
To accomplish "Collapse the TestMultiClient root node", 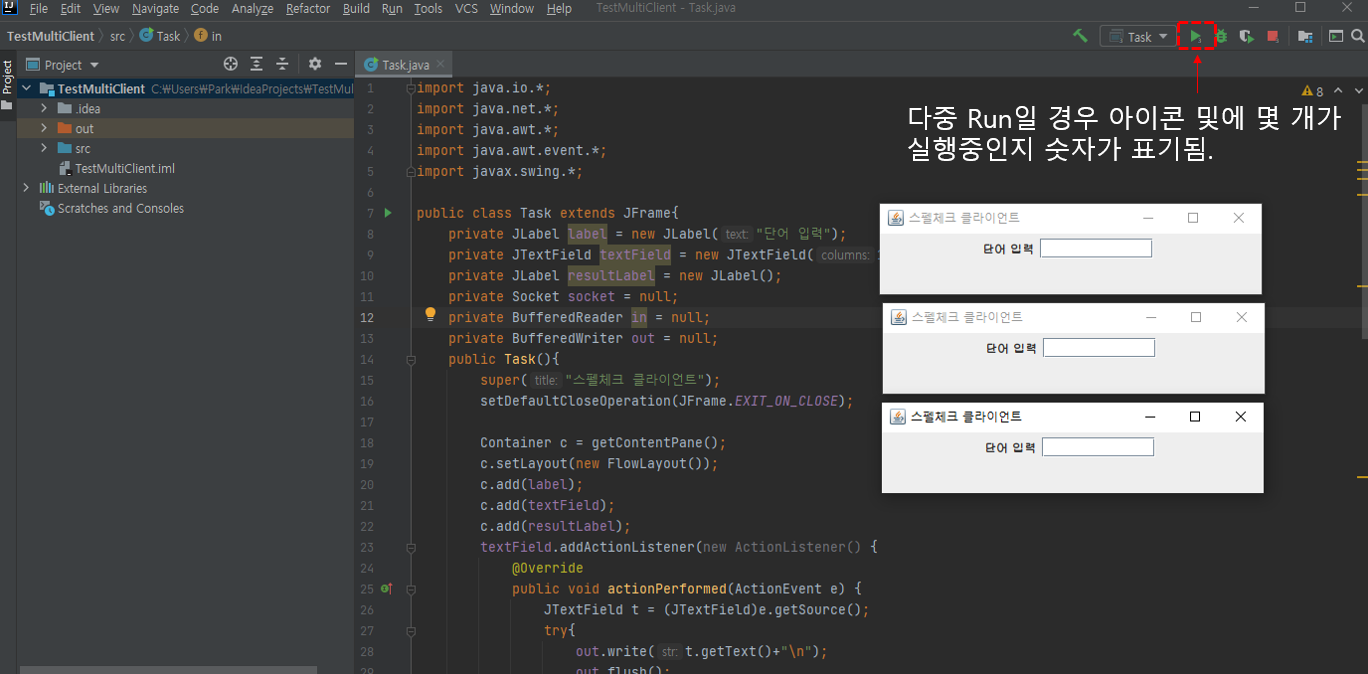I will click(x=27, y=88).
